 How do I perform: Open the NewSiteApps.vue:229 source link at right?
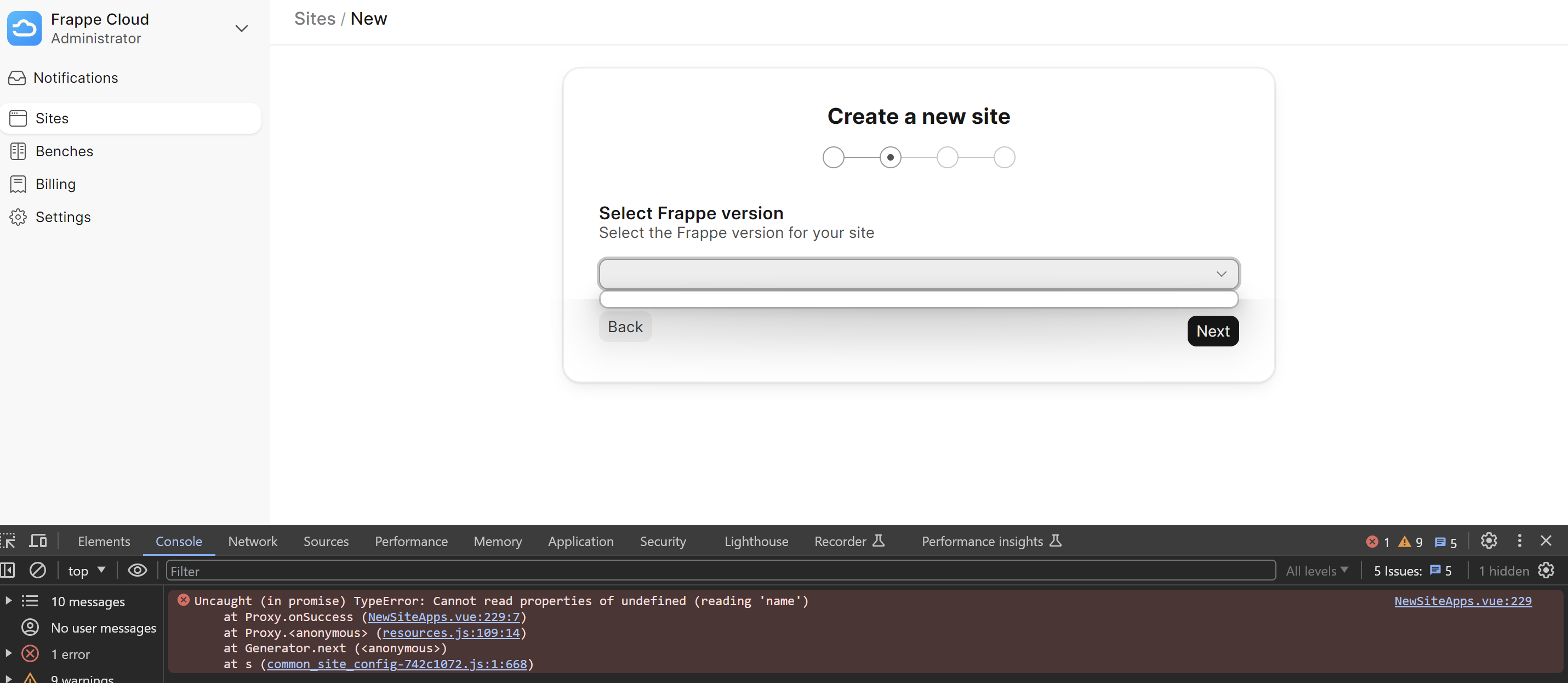[x=1463, y=601]
